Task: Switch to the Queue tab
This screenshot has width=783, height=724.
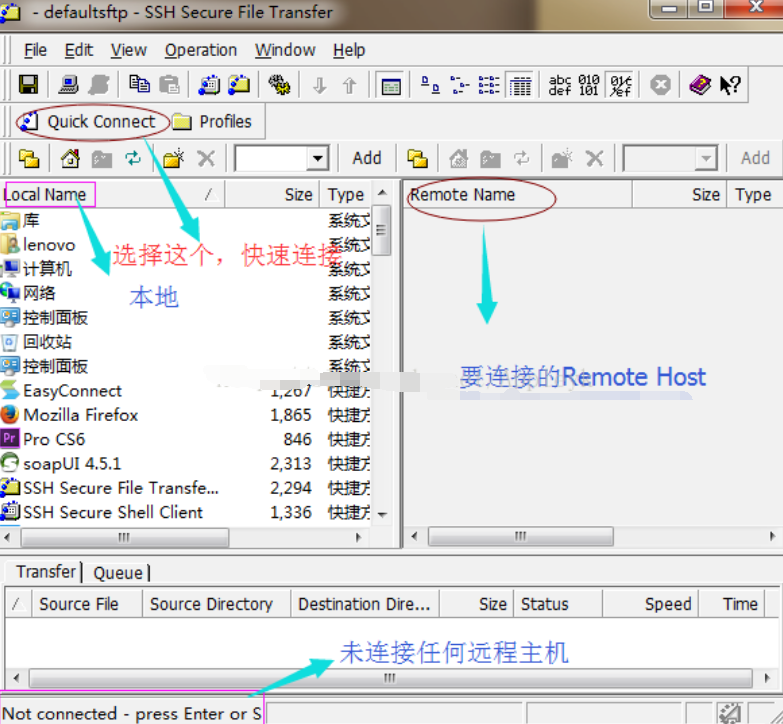Action: coord(117,573)
